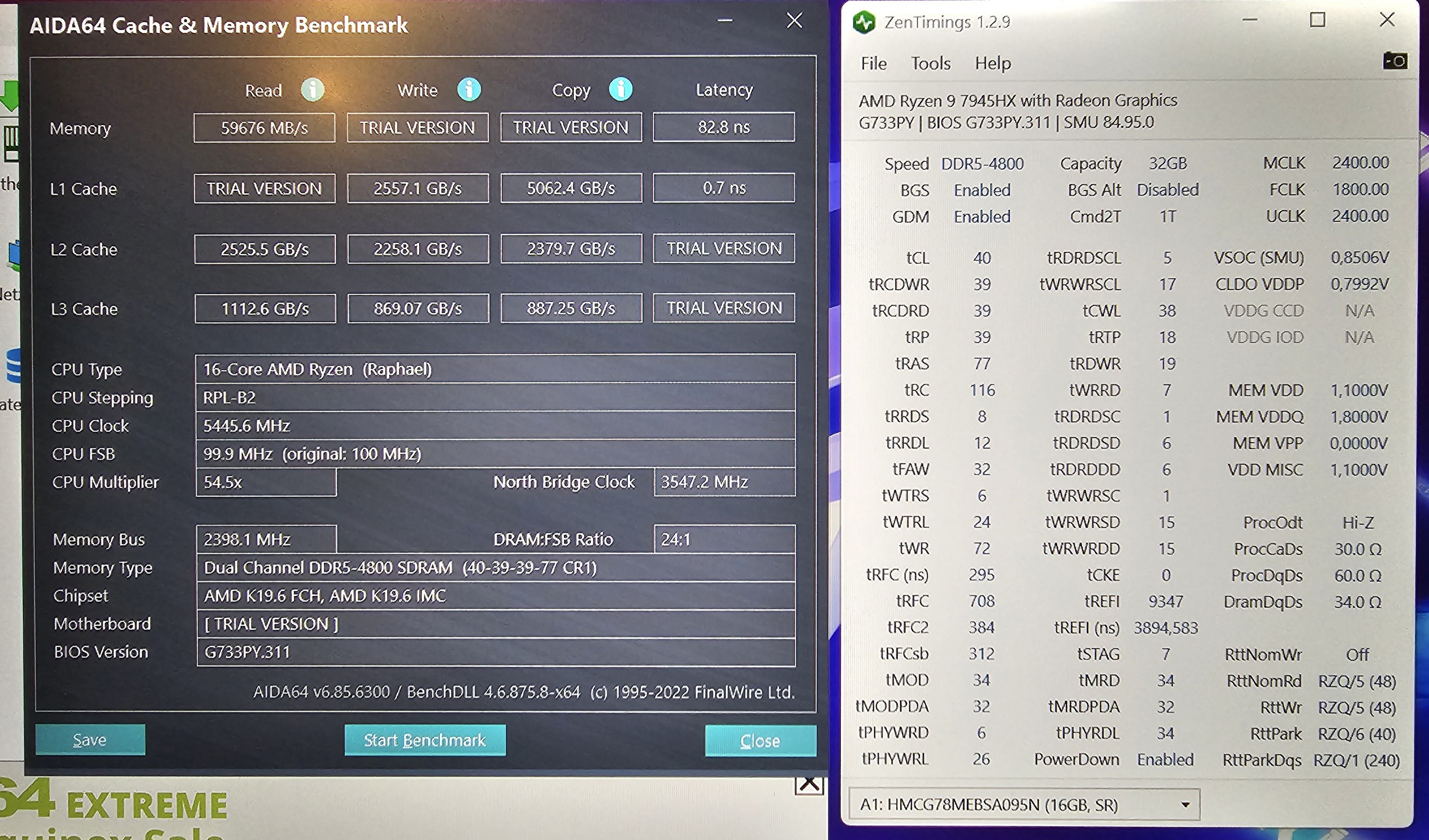Click the PowerDown Enabled value
Screen dimensions: 1429x840
tap(1165, 760)
